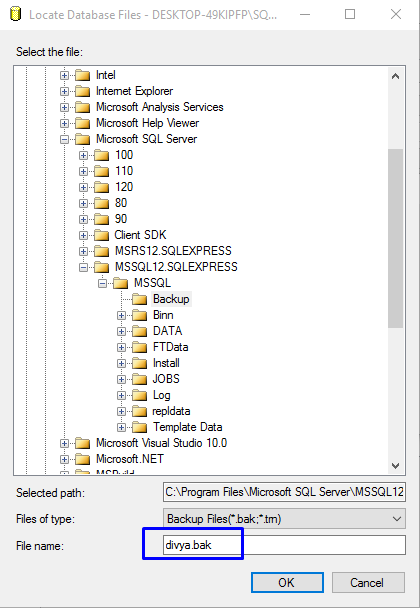Confirm with the OK button
Screen dimensions: 420x608
pos(287,582)
